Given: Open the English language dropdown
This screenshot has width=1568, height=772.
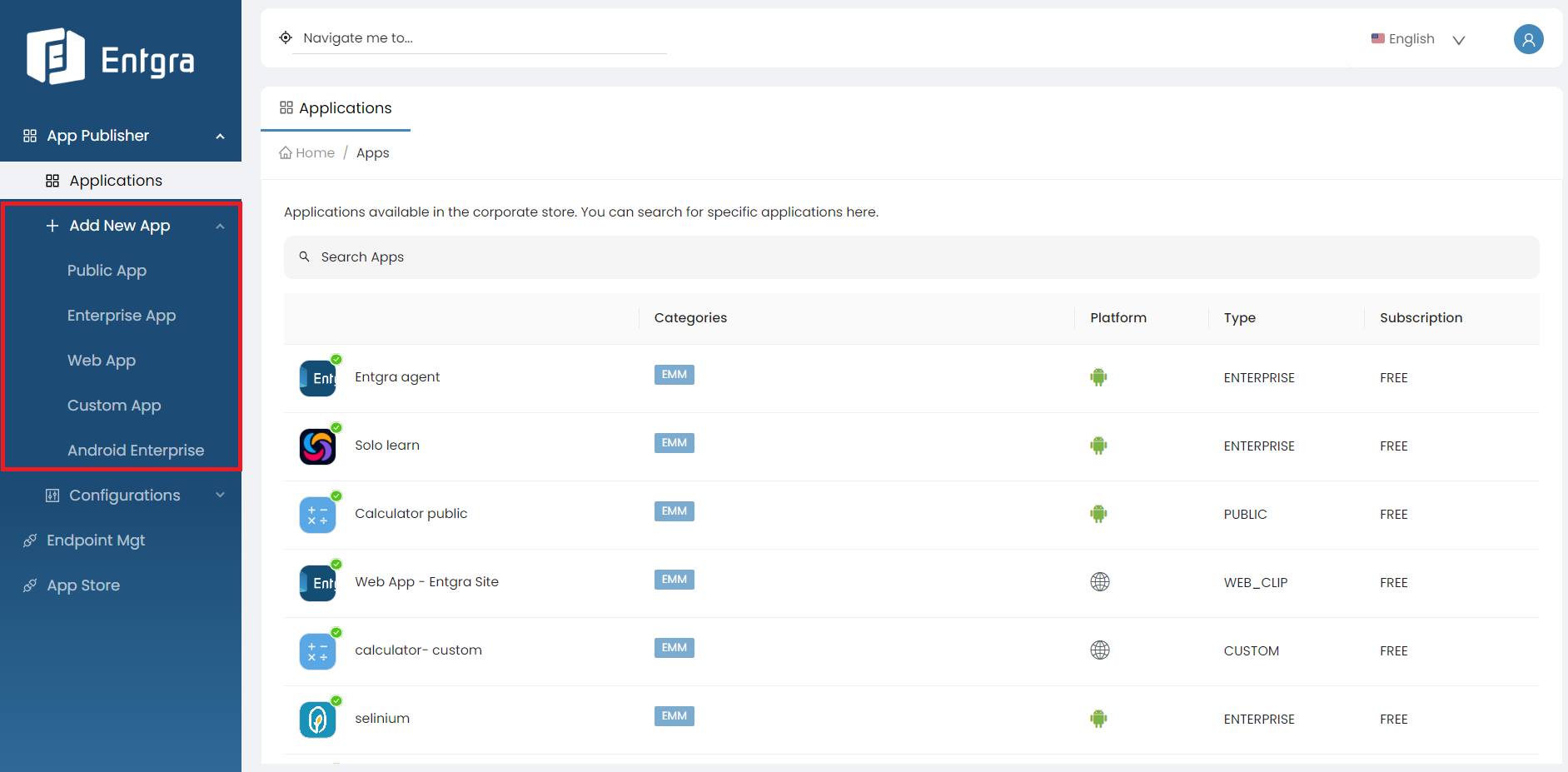Looking at the screenshot, I should coord(1419,39).
